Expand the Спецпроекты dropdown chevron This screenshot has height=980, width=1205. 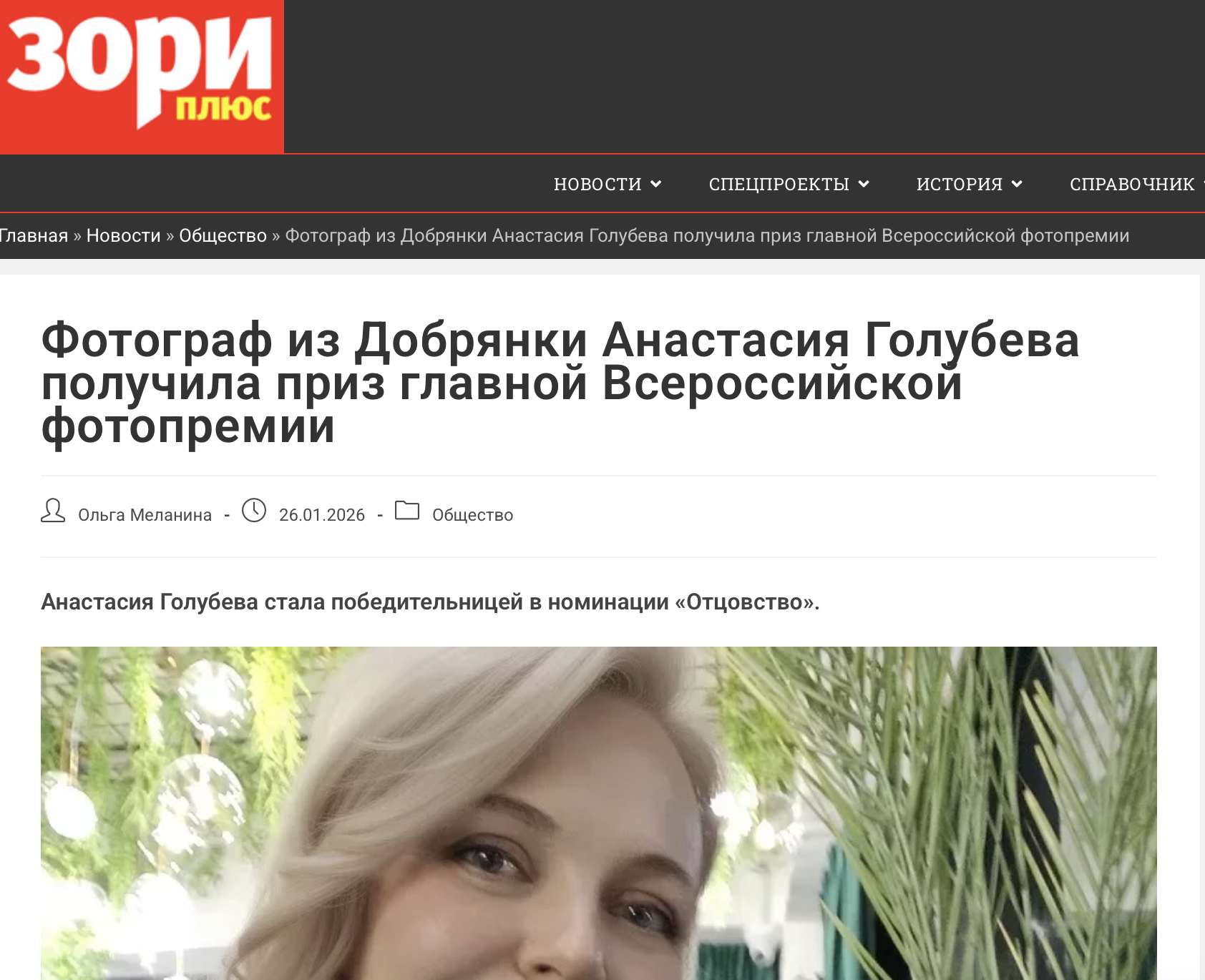[x=864, y=185]
